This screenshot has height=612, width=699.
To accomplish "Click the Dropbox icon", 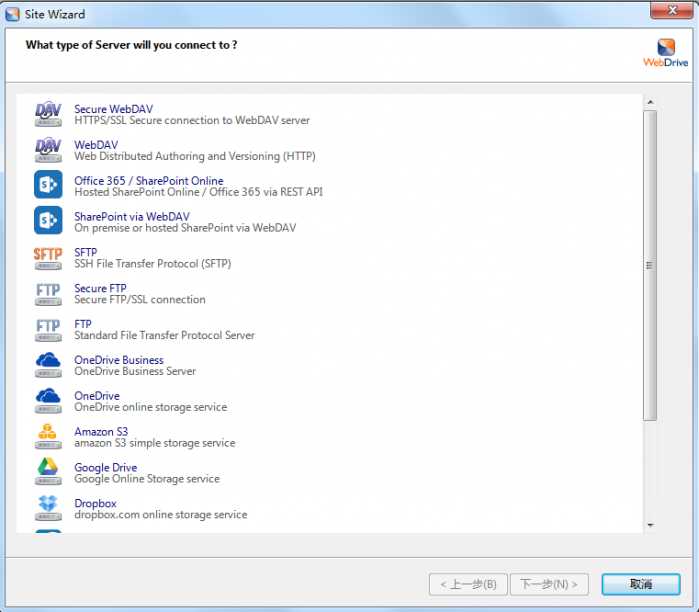I will [48, 508].
